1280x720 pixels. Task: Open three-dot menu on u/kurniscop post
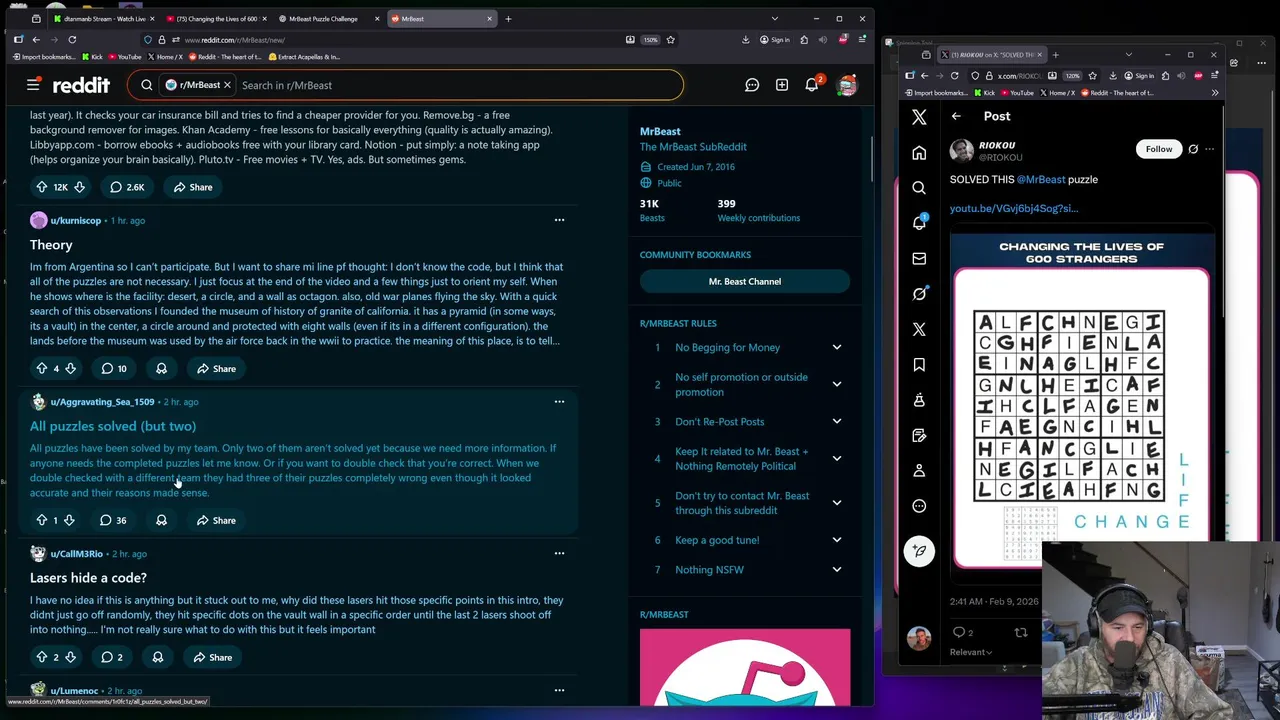(559, 220)
